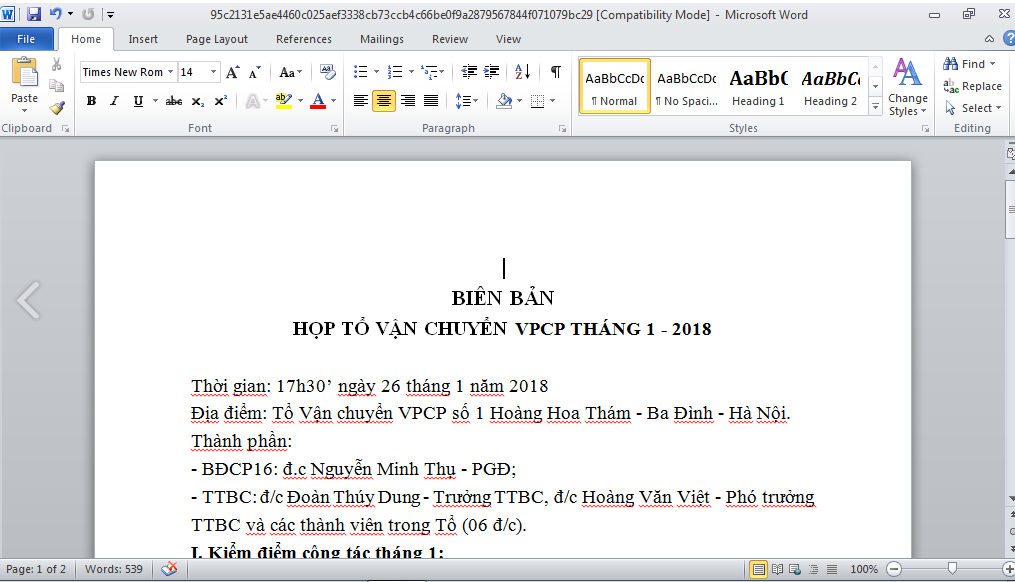Switch to Web Layout view
The height and width of the screenshot is (582, 1015).
[x=795, y=570]
